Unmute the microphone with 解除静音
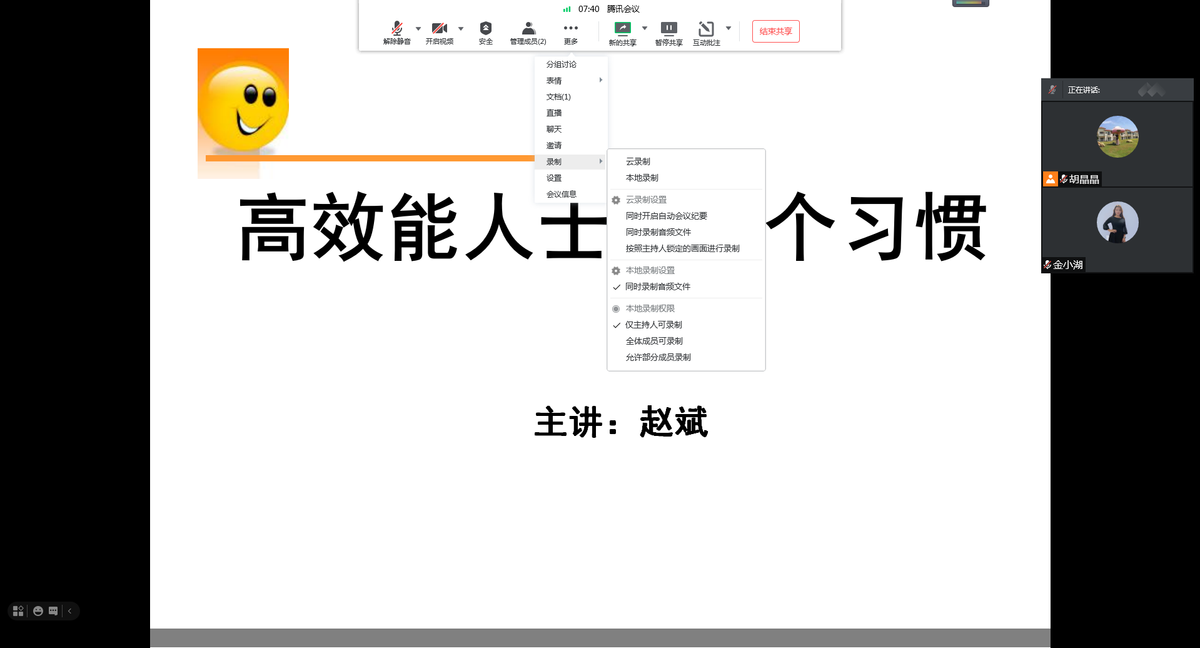This screenshot has width=1200, height=648. [397, 29]
